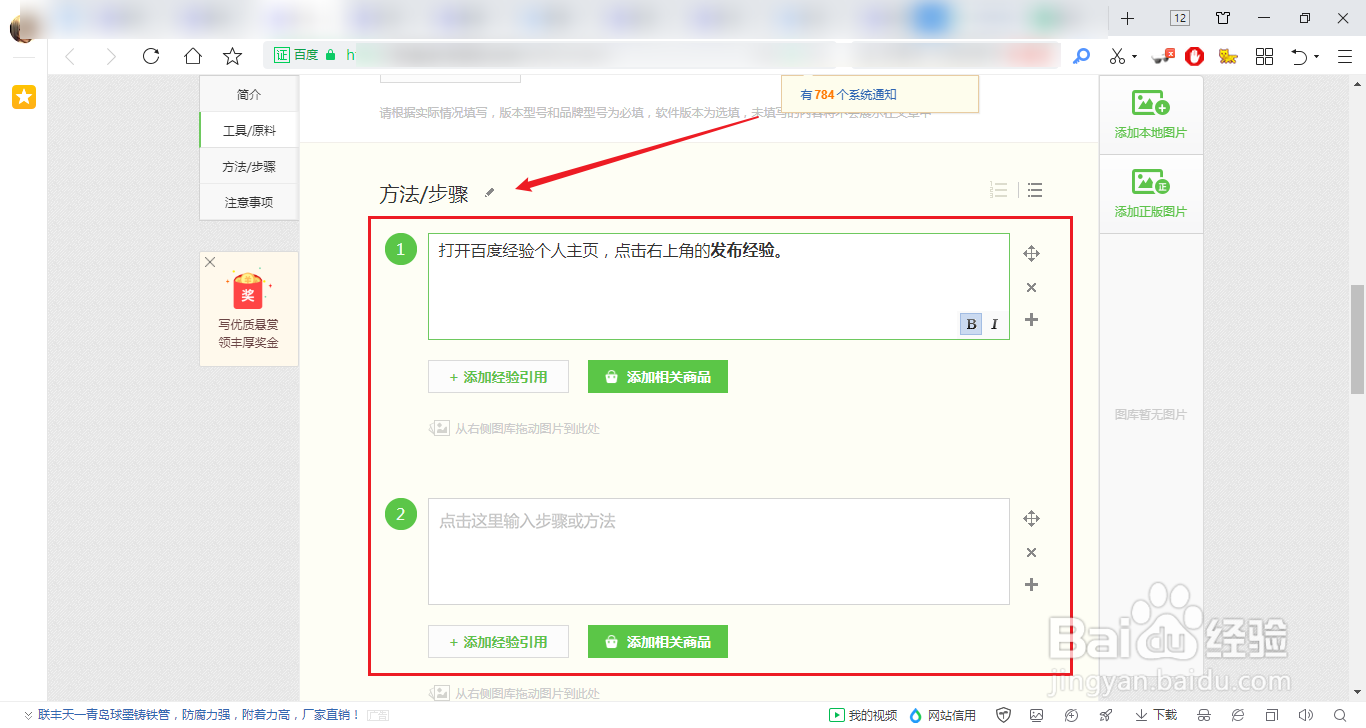Click the red ad-blocker stop icon
This screenshot has height=728, width=1366.
pyautogui.click(x=1194, y=56)
